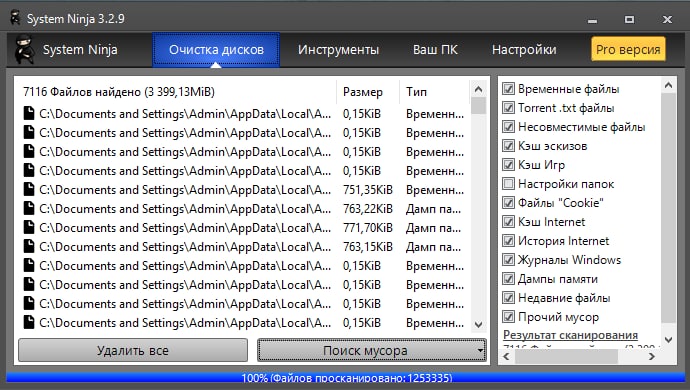Click the file icon of the 763,15KiB row
Viewport: 690px width, 390px height.
(29, 246)
